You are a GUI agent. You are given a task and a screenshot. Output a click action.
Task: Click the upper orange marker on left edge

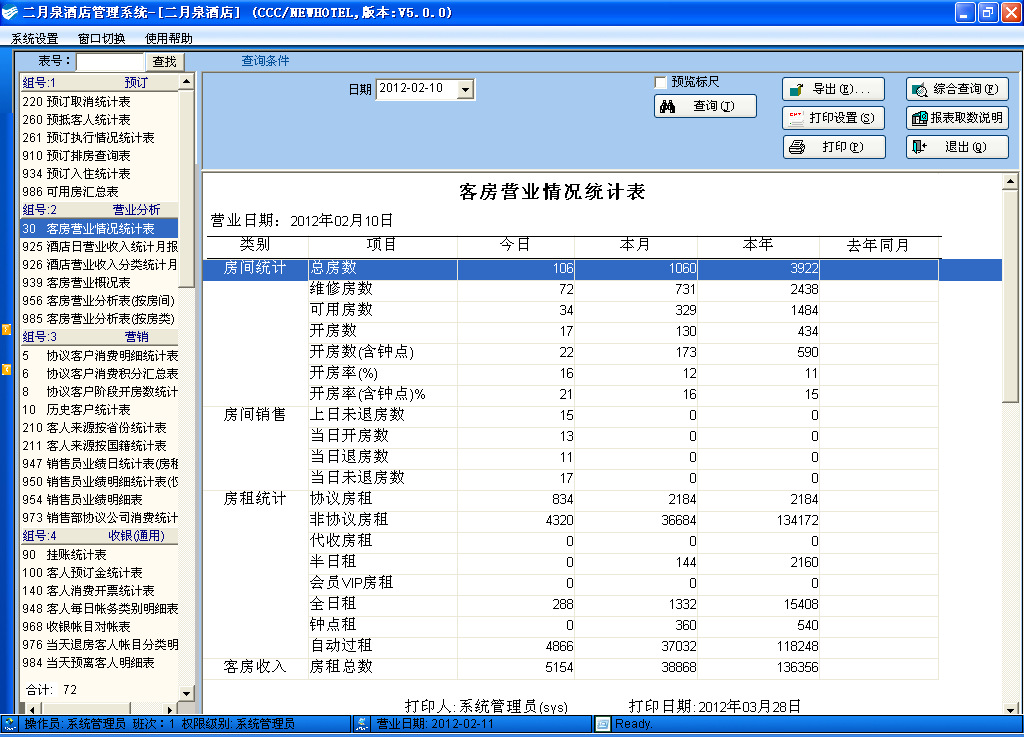click(x=6, y=329)
